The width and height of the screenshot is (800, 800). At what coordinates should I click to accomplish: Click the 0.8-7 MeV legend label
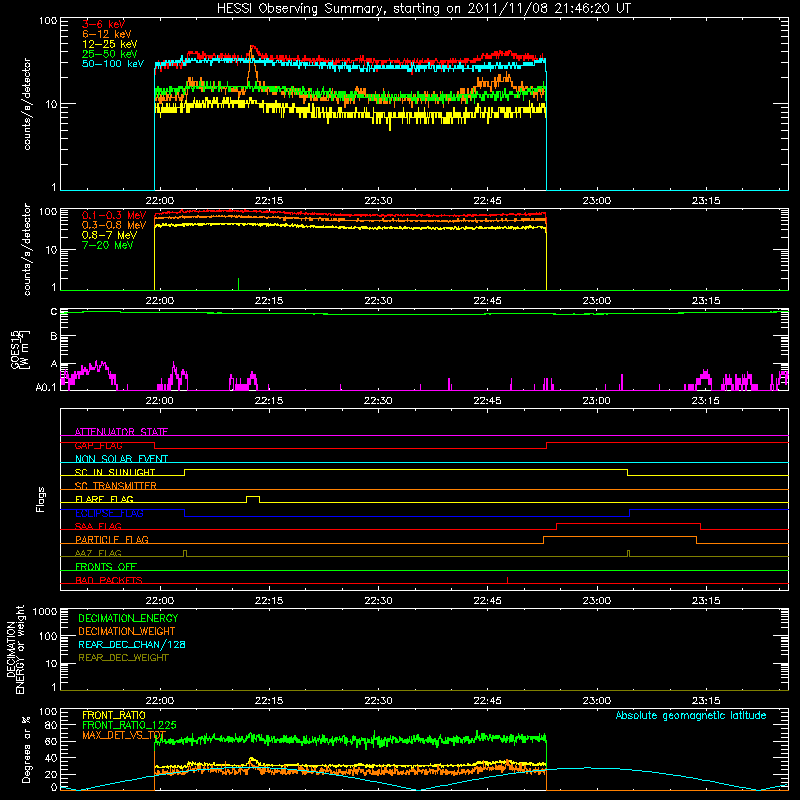(109, 235)
